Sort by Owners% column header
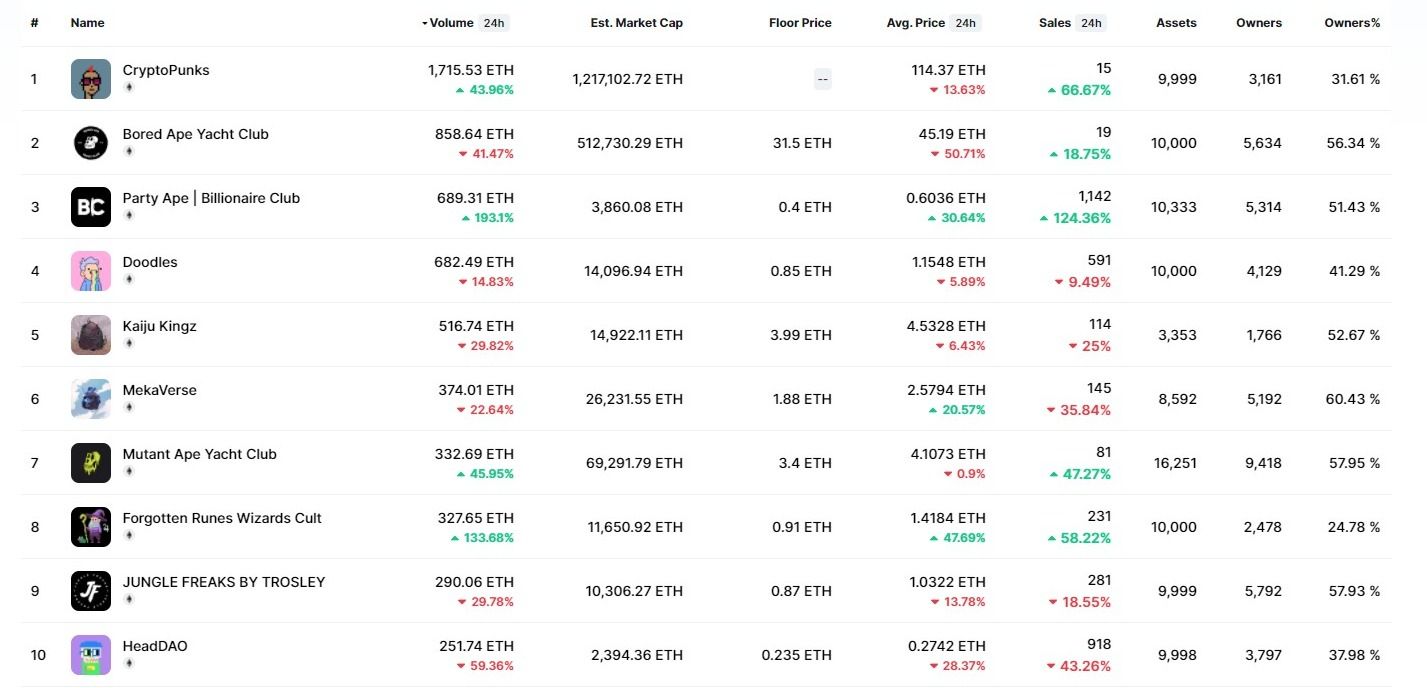 pos(1352,23)
